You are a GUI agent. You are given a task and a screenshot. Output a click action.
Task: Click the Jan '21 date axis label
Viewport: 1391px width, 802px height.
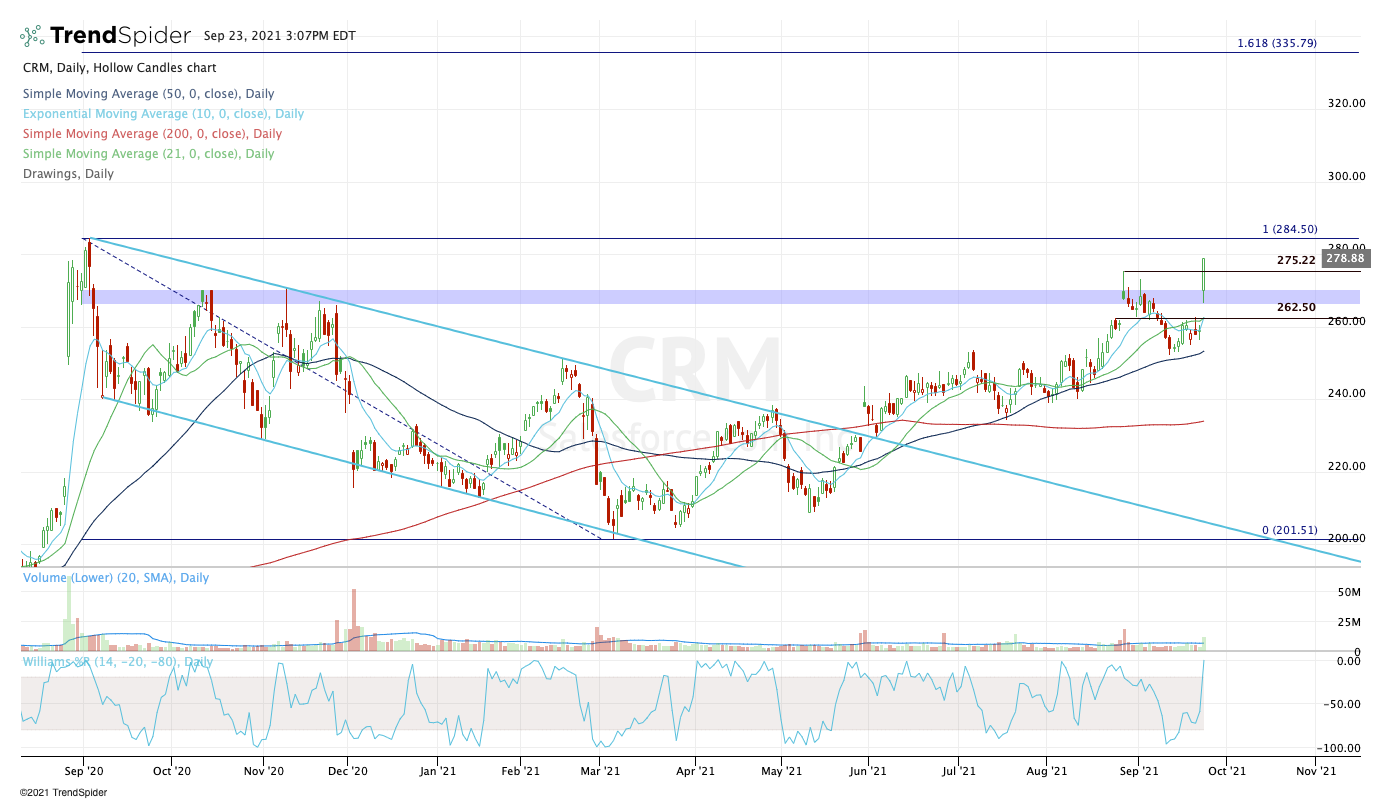(439, 771)
